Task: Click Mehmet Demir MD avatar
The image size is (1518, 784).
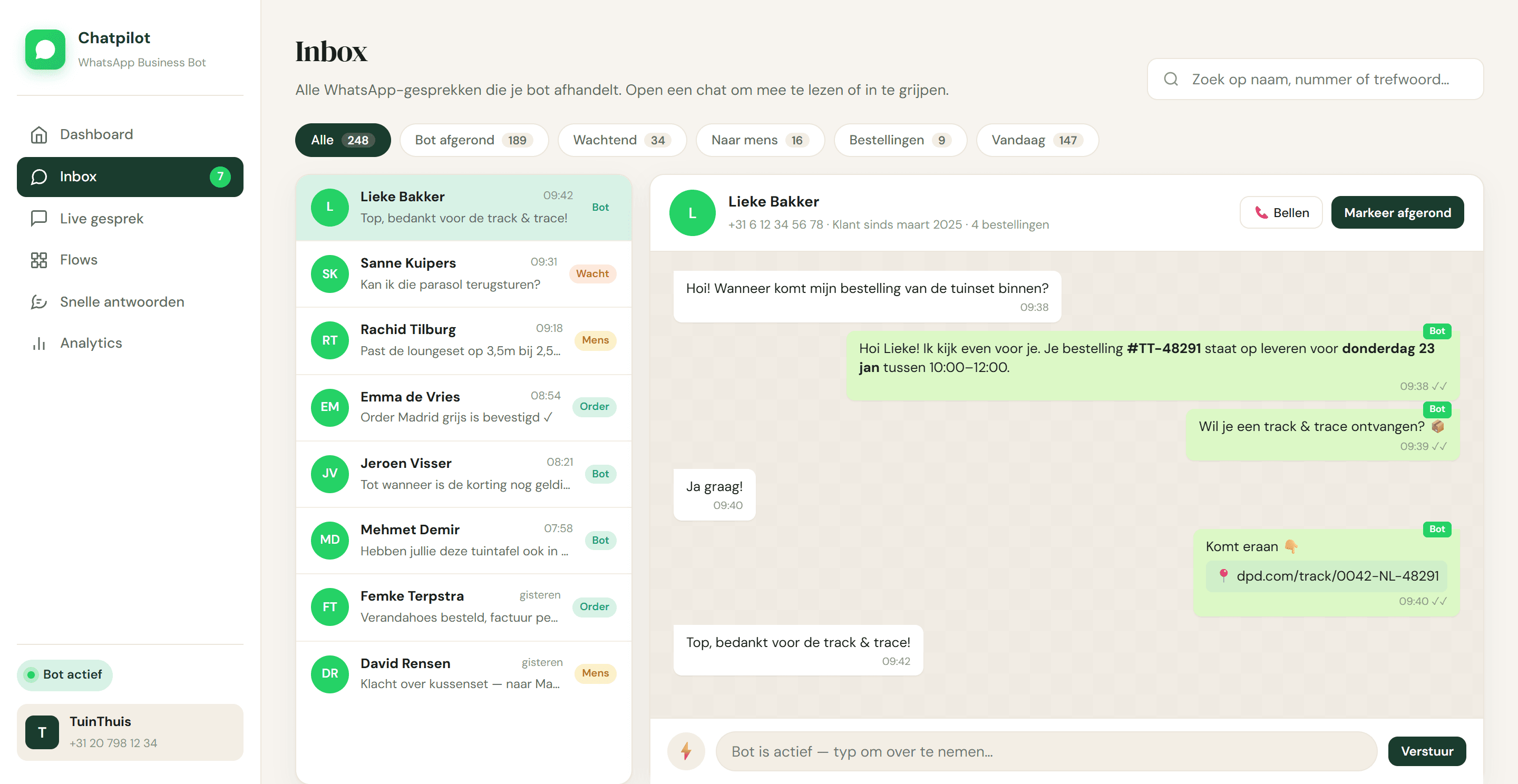Action: (330, 540)
